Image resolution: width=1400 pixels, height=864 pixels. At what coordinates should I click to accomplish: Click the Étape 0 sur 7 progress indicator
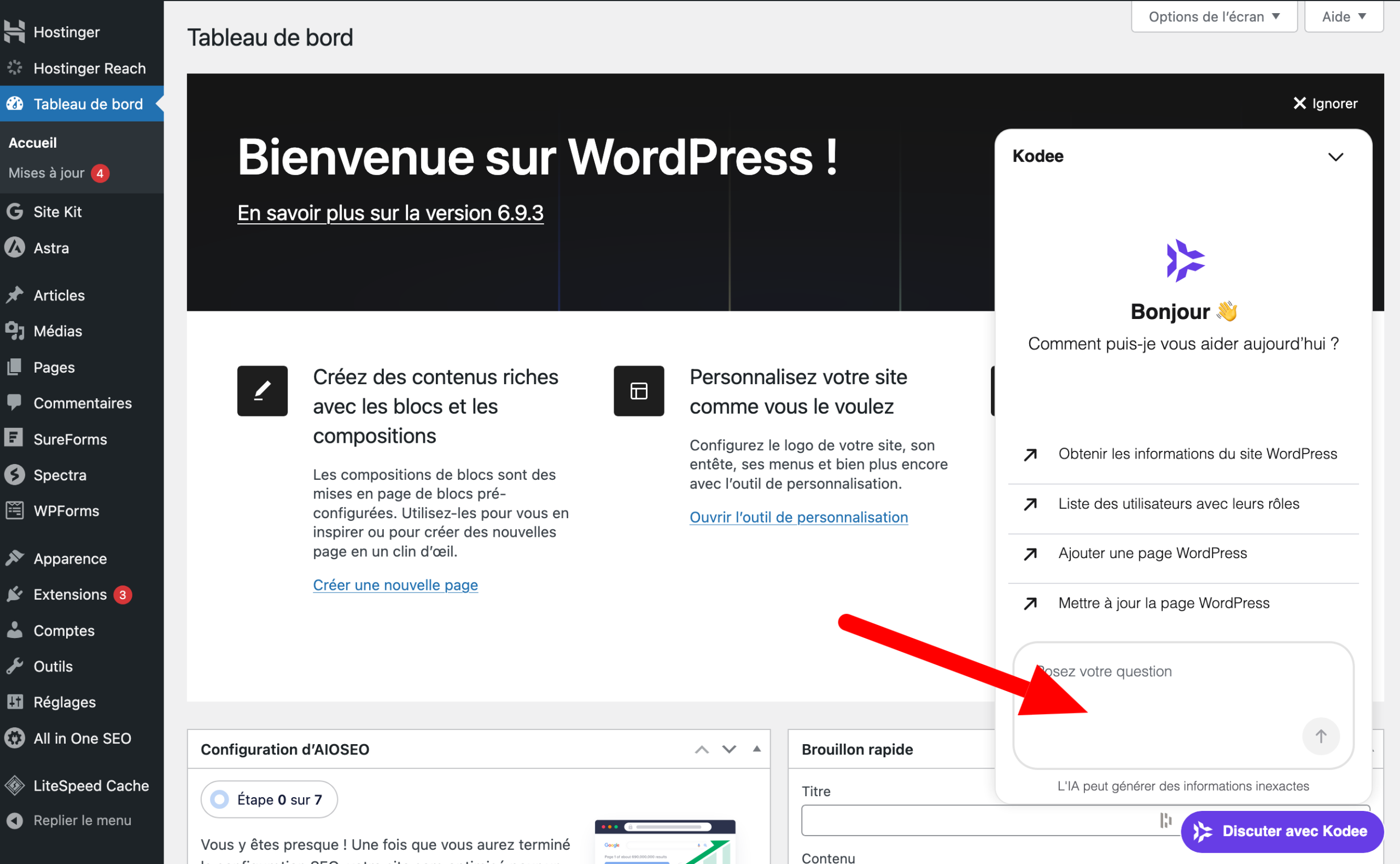coord(269,799)
